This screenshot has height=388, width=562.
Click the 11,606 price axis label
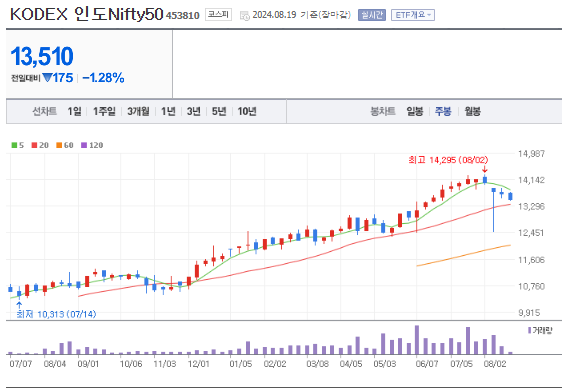click(531, 260)
